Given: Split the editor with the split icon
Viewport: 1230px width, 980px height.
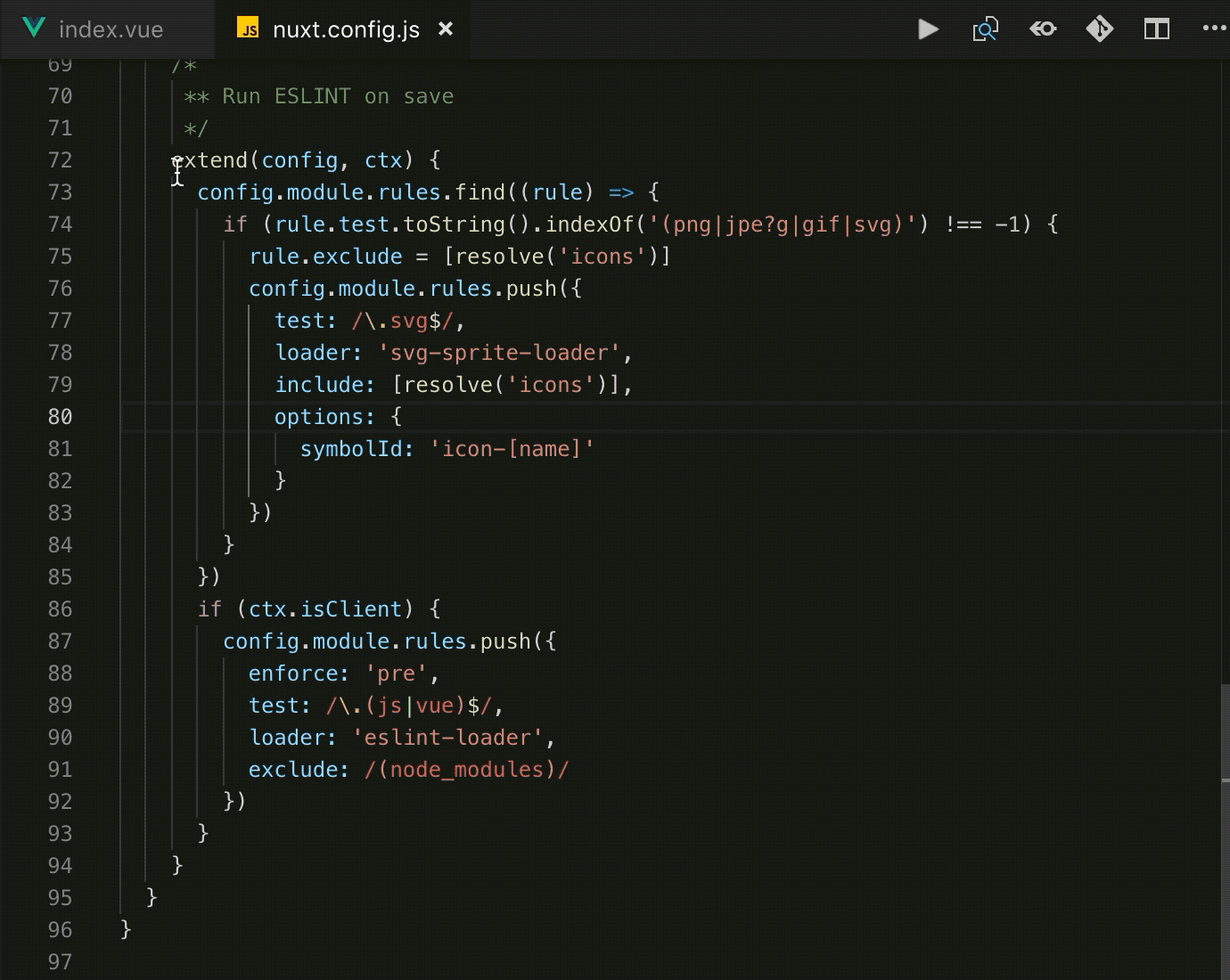Looking at the screenshot, I should [x=1157, y=29].
